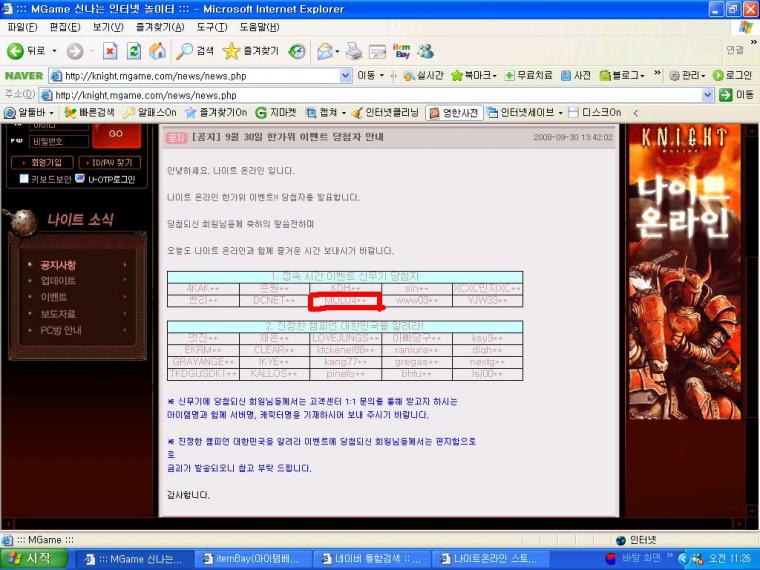Stop page loading with the red X icon
760x570 pixels.
110,51
